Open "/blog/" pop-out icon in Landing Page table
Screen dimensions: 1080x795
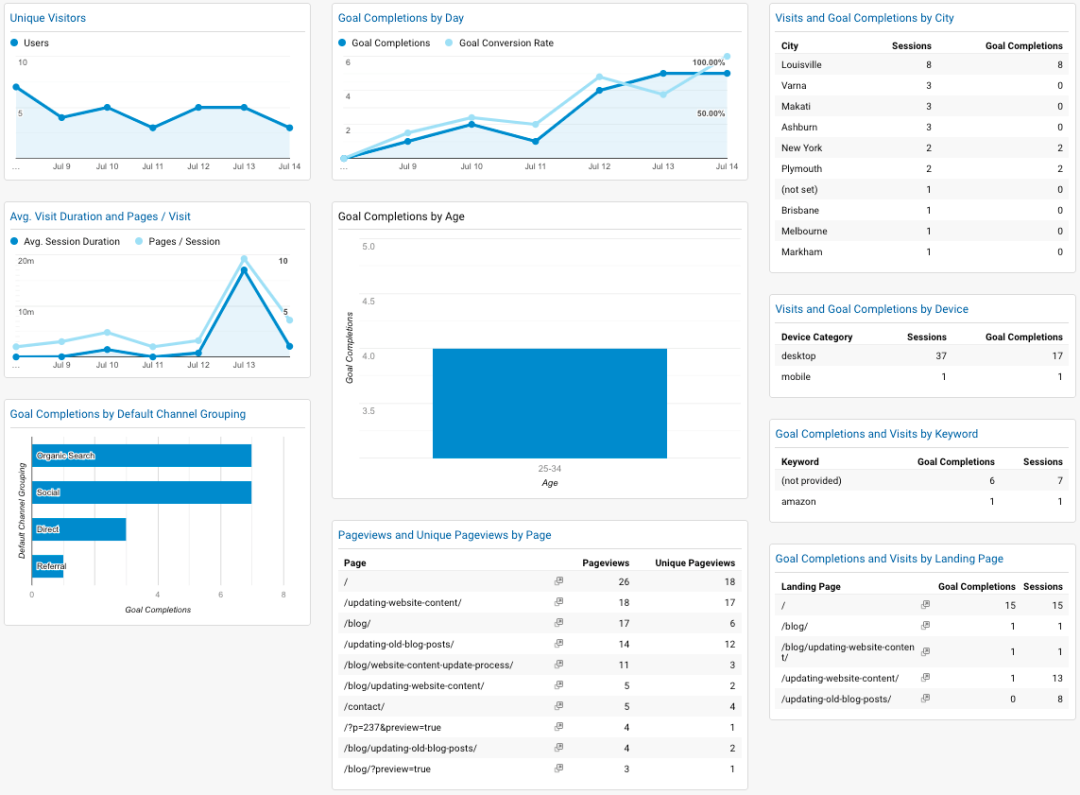click(x=925, y=626)
